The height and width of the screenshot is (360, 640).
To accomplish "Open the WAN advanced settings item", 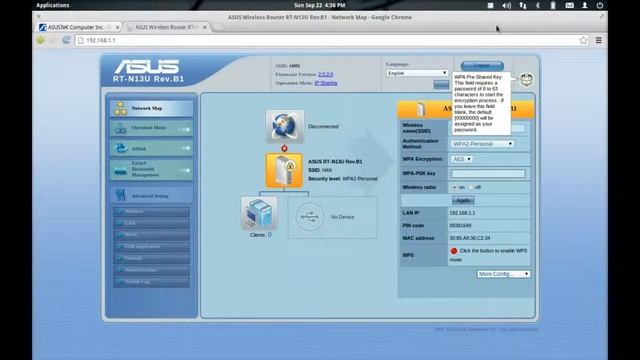I will (151, 235).
